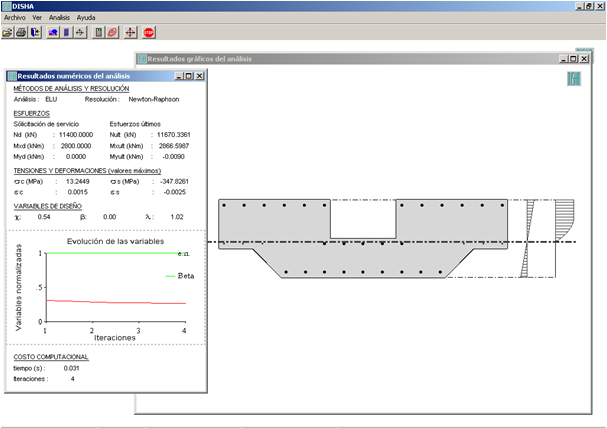Click the DISHA title bar icon
This screenshot has width=607, height=428.
coord(7,6)
